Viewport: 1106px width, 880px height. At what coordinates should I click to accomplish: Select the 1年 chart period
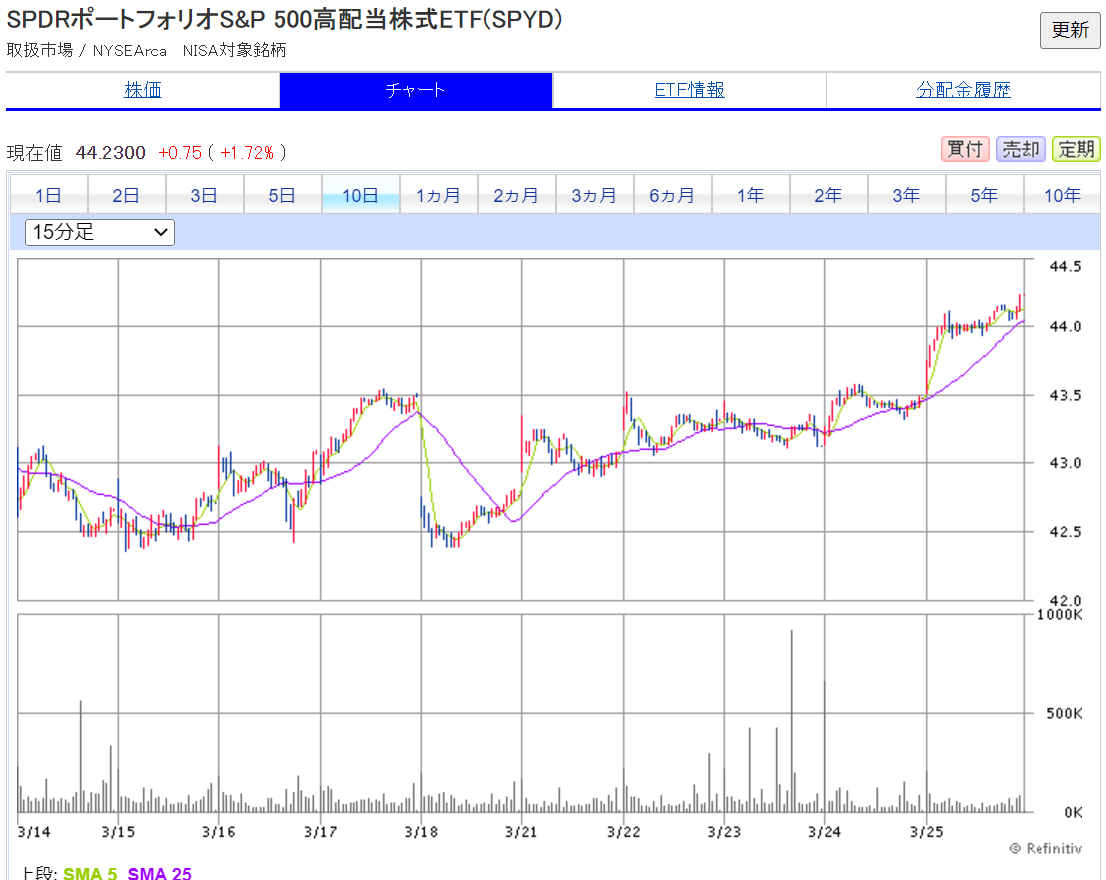tap(750, 195)
